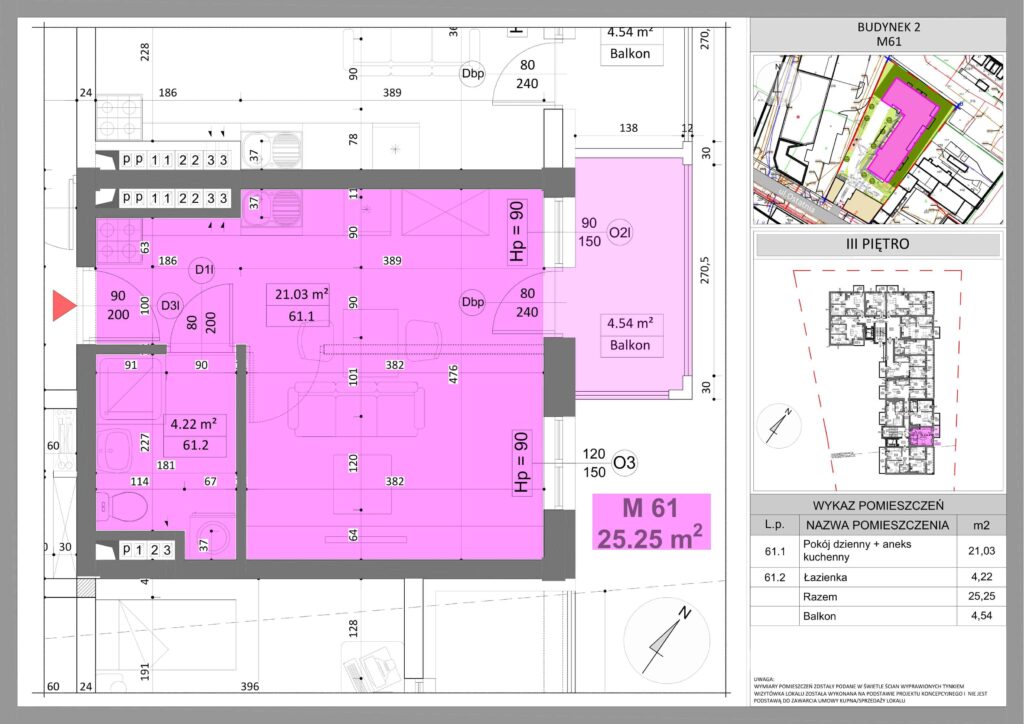
Task: Select the Łazienka row in room table
Action: click(x=877, y=575)
